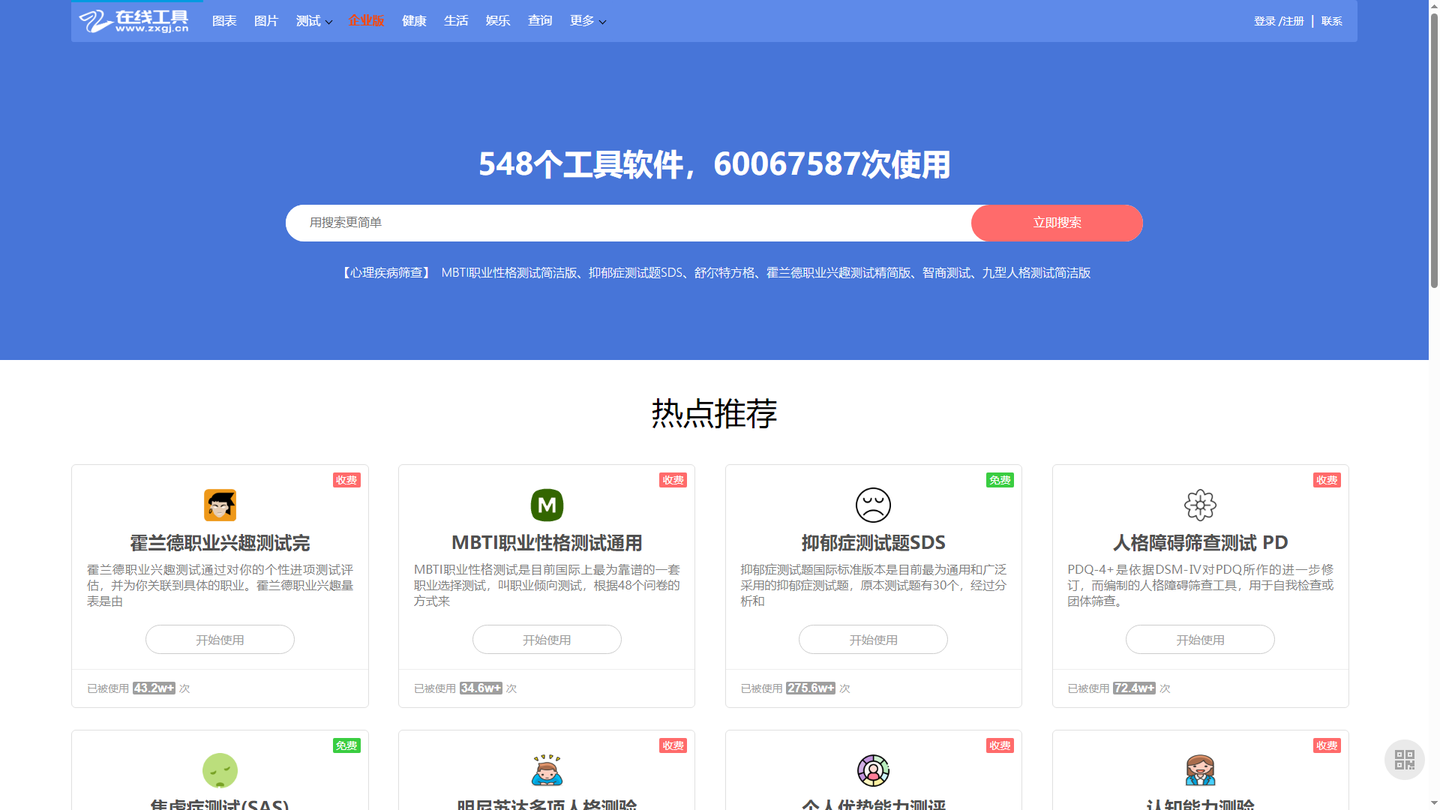Open the 抑郁症测试题SDS card title
Screen dimensions: 1440x810
873,543
